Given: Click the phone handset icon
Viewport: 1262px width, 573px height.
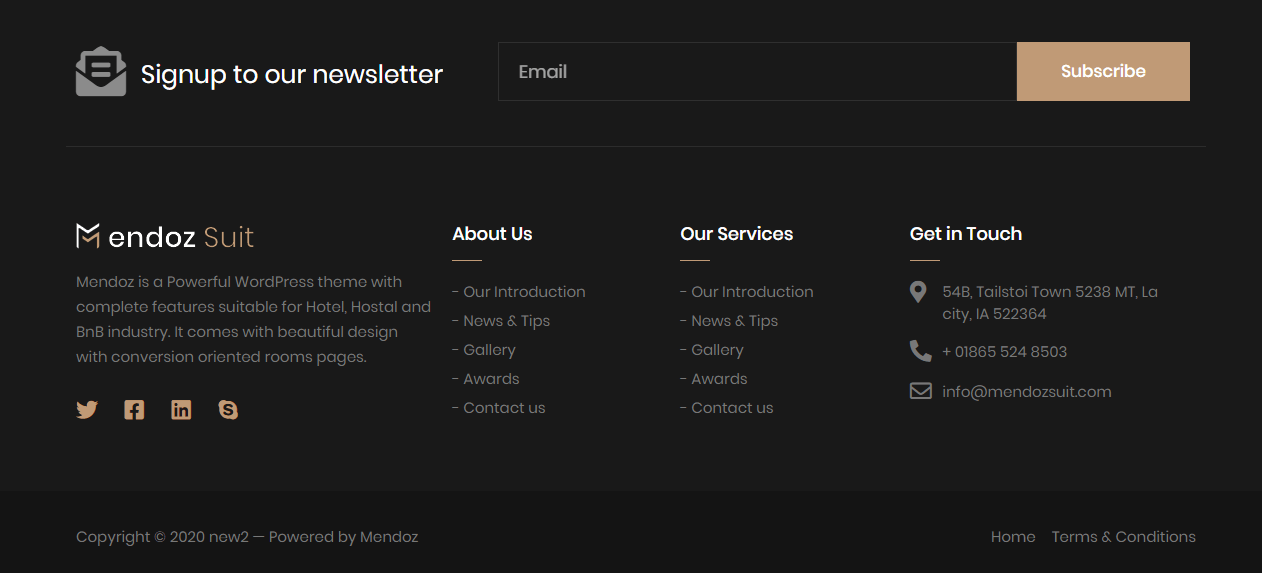Looking at the screenshot, I should [x=920, y=351].
